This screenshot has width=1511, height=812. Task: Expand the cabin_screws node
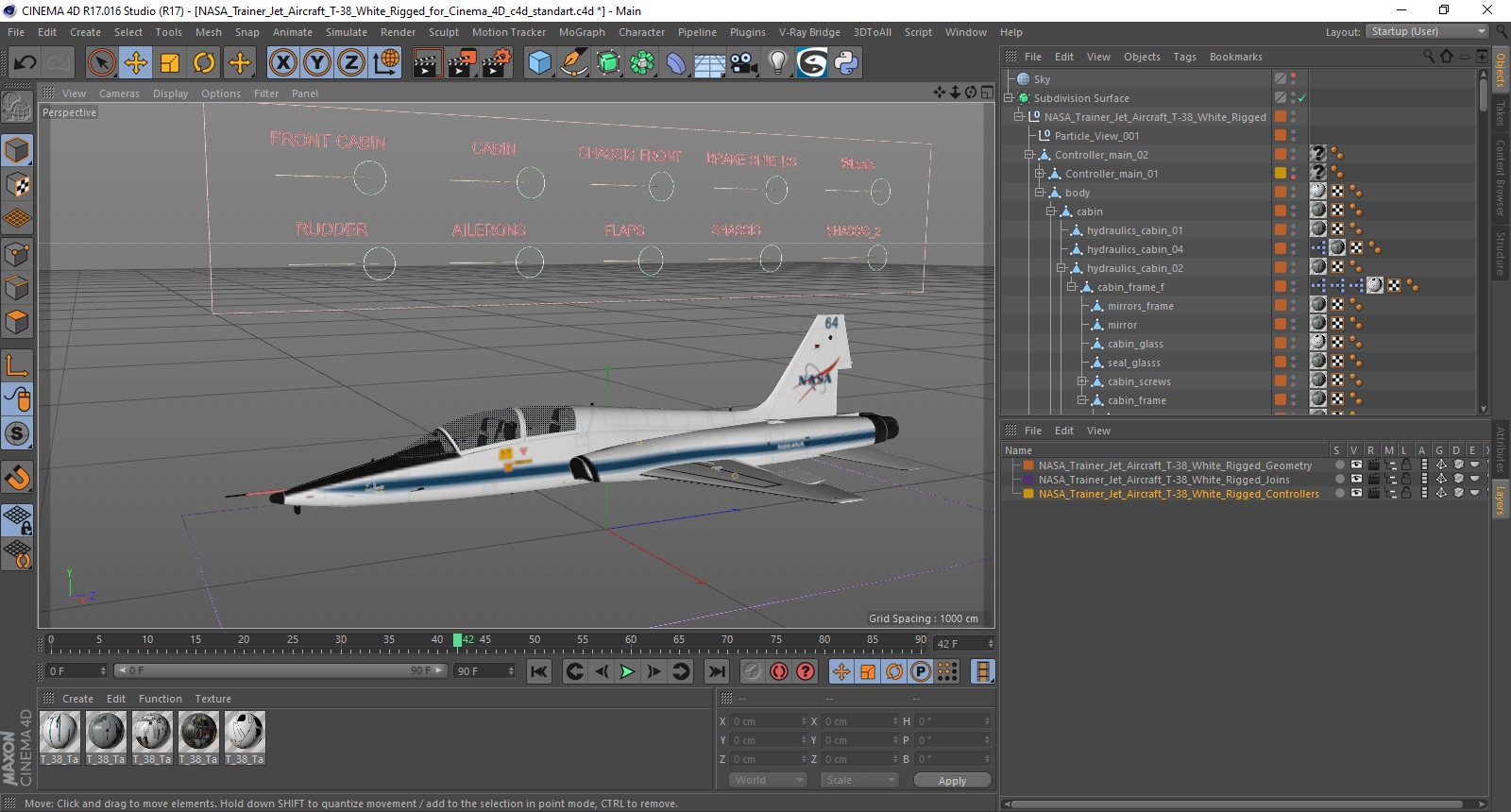pyautogui.click(x=1082, y=381)
